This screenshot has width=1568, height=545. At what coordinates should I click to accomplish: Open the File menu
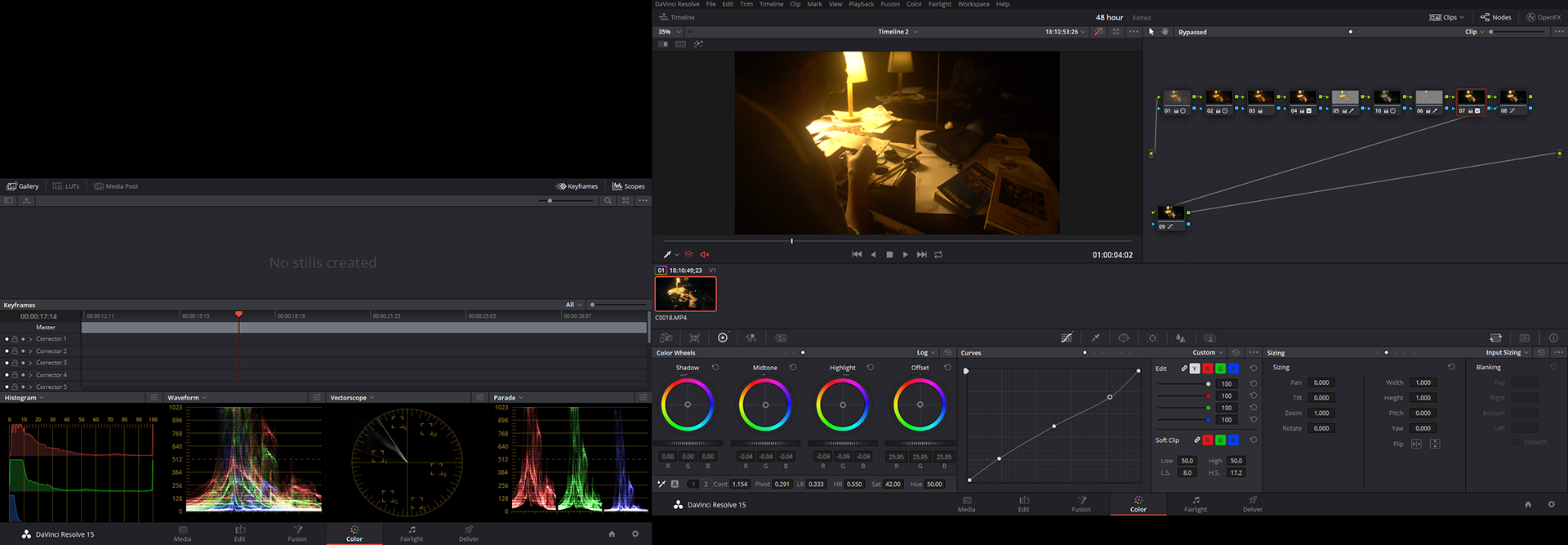710,4
